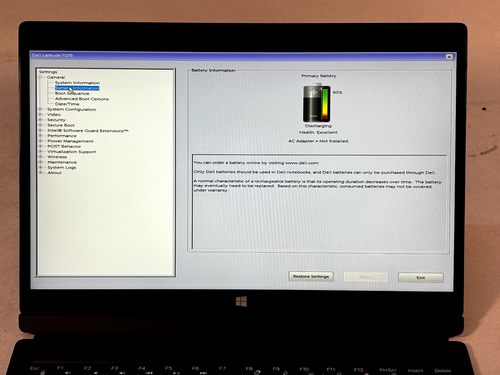Expand the Video settings node

click(x=40, y=114)
